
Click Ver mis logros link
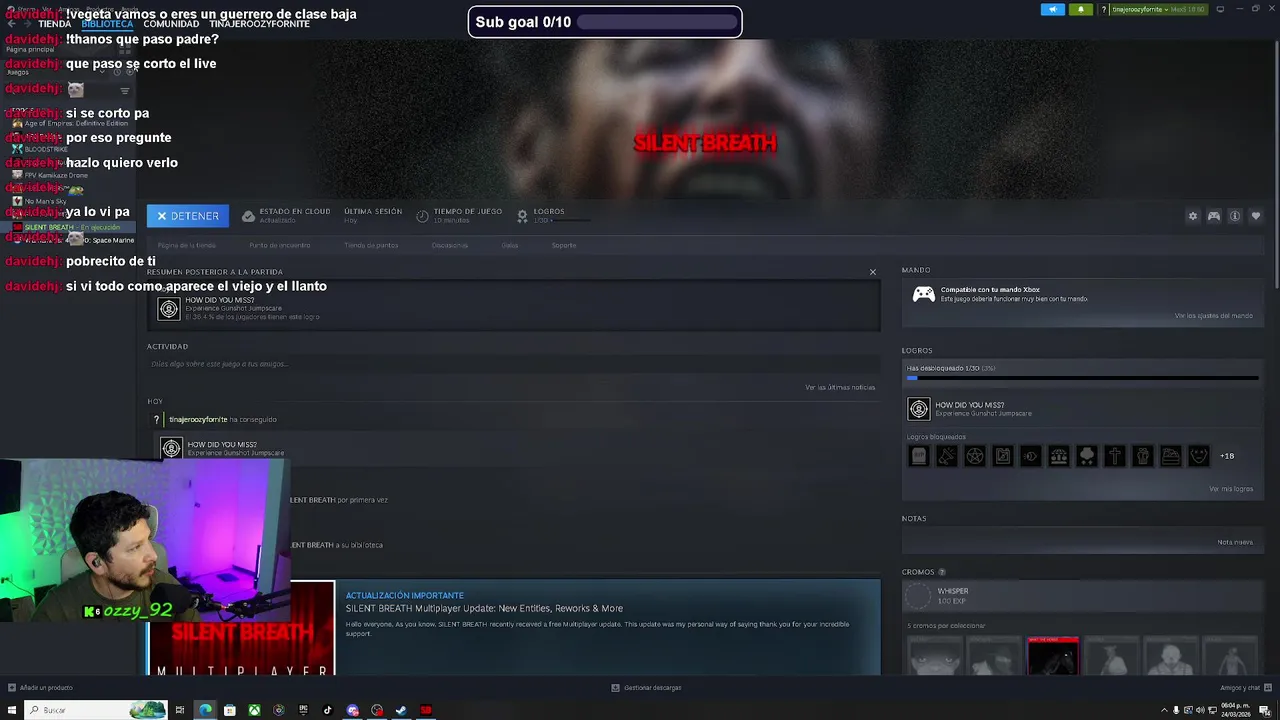1231,489
